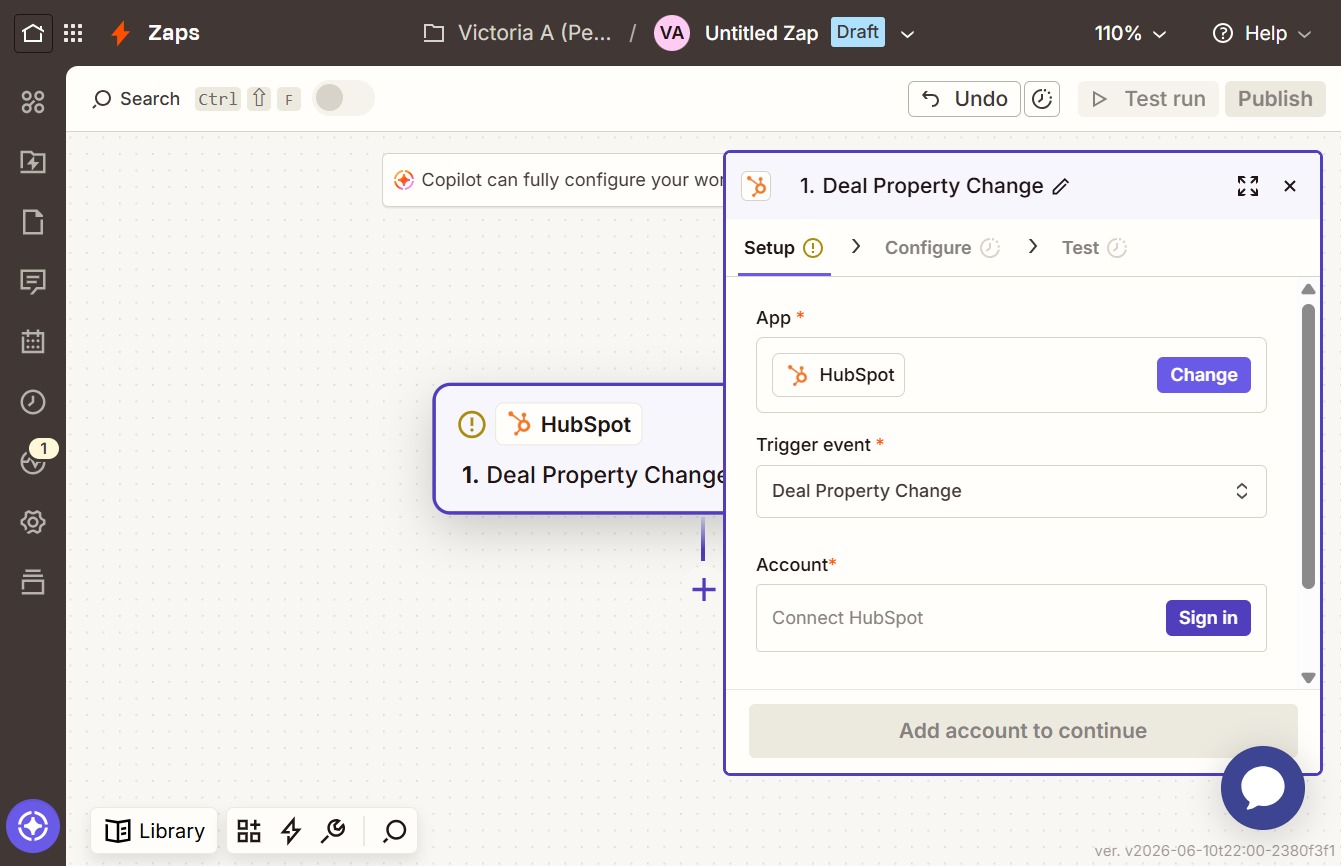The width and height of the screenshot is (1341, 866).
Task: Add a step with the plus below trigger
Action: (704, 590)
